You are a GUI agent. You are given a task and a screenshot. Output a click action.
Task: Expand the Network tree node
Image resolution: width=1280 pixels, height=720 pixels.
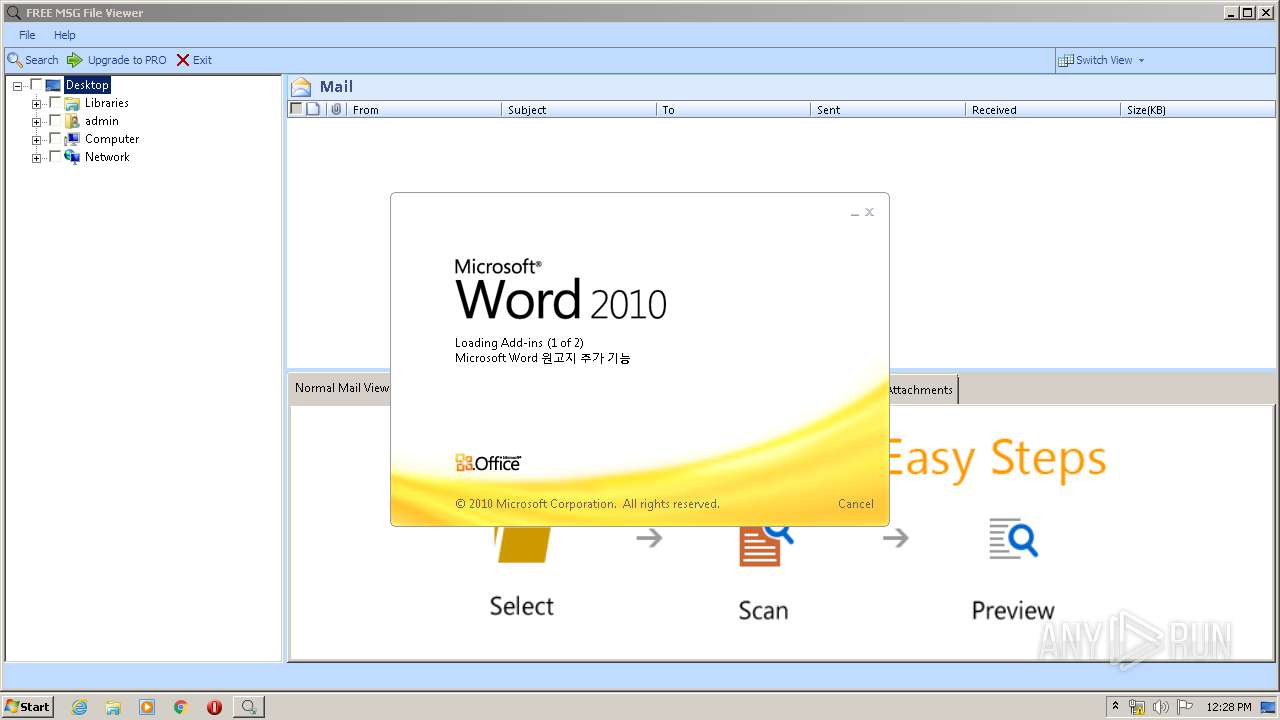click(x=37, y=158)
